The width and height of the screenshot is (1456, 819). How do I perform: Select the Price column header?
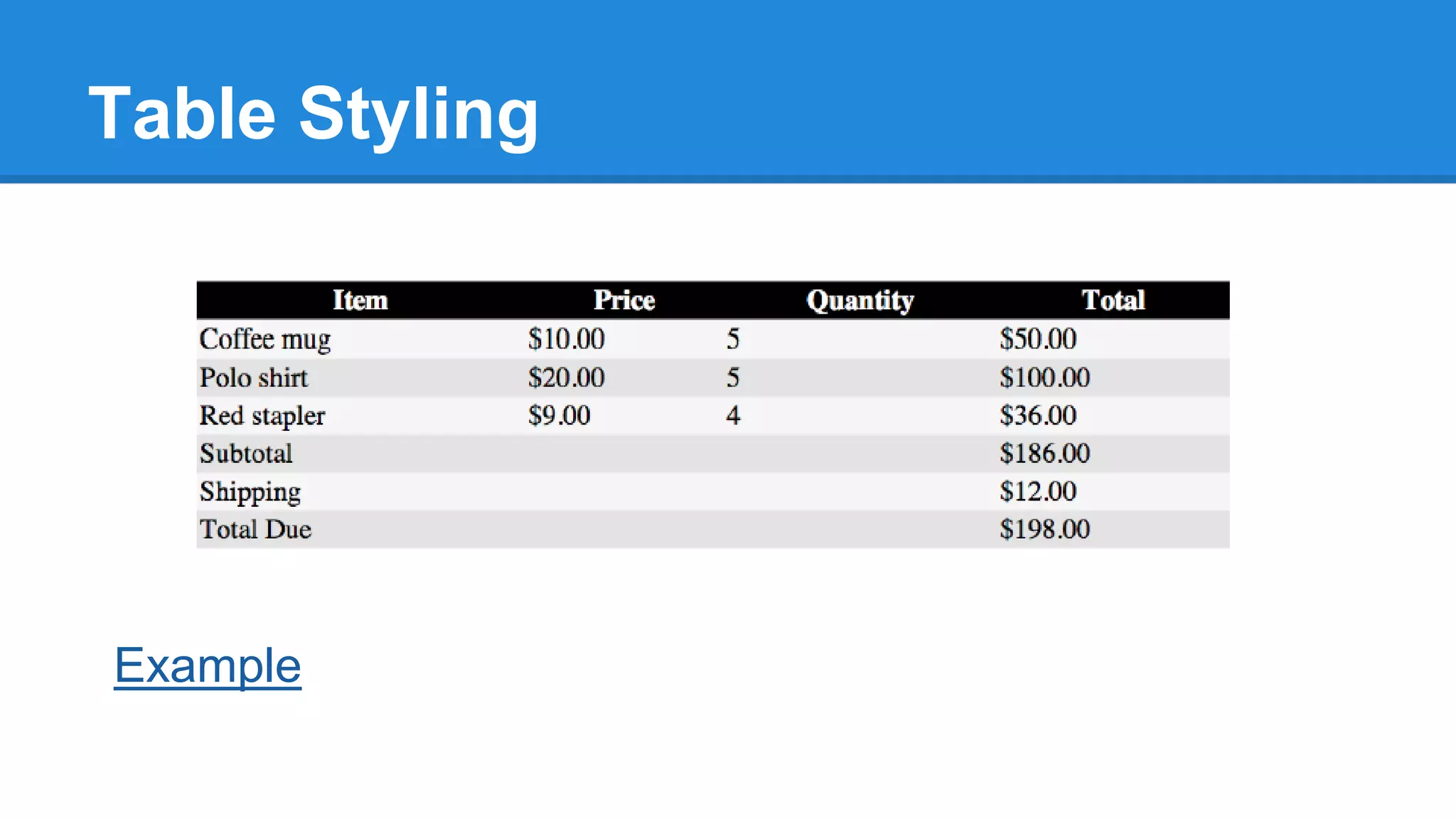(x=624, y=300)
